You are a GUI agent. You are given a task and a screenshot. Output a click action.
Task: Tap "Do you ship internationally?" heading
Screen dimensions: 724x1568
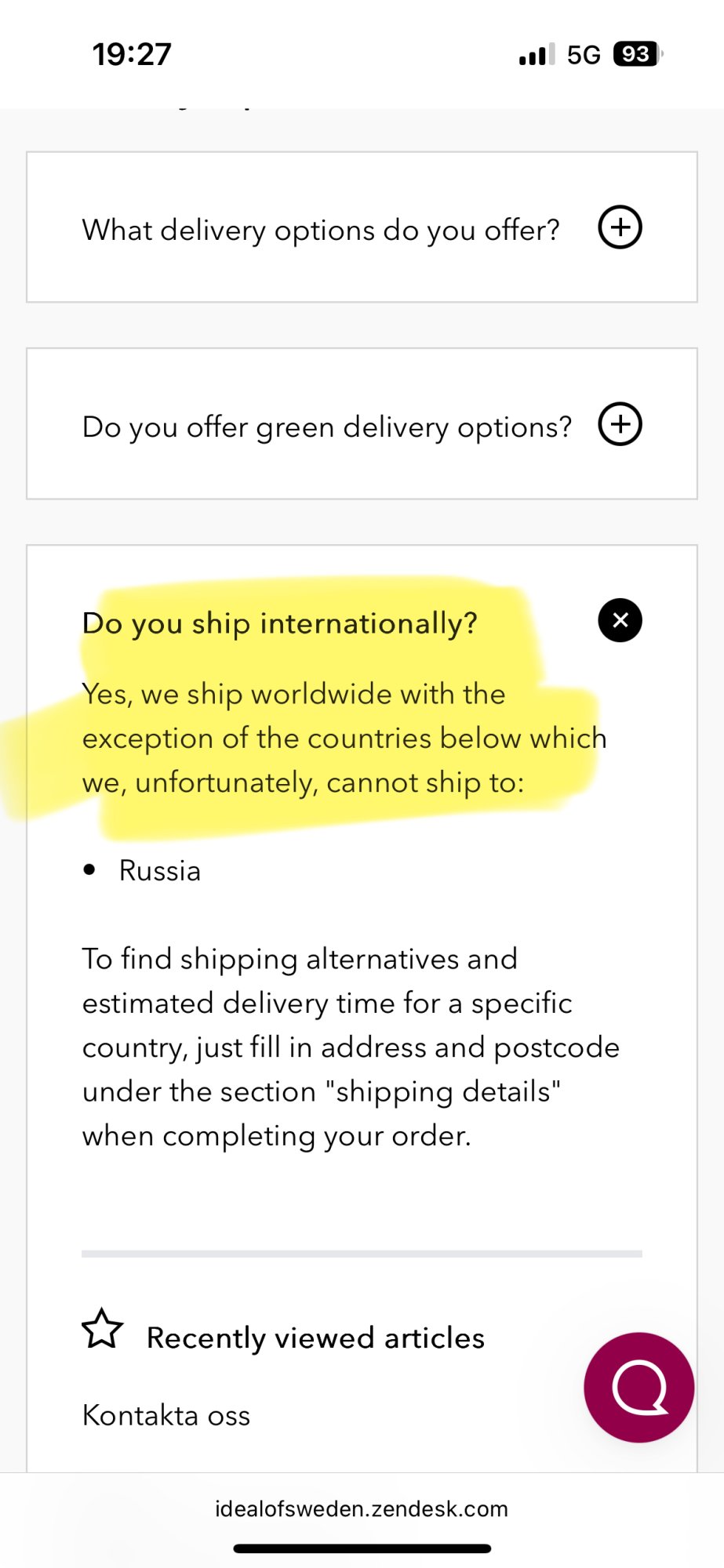coord(279,623)
